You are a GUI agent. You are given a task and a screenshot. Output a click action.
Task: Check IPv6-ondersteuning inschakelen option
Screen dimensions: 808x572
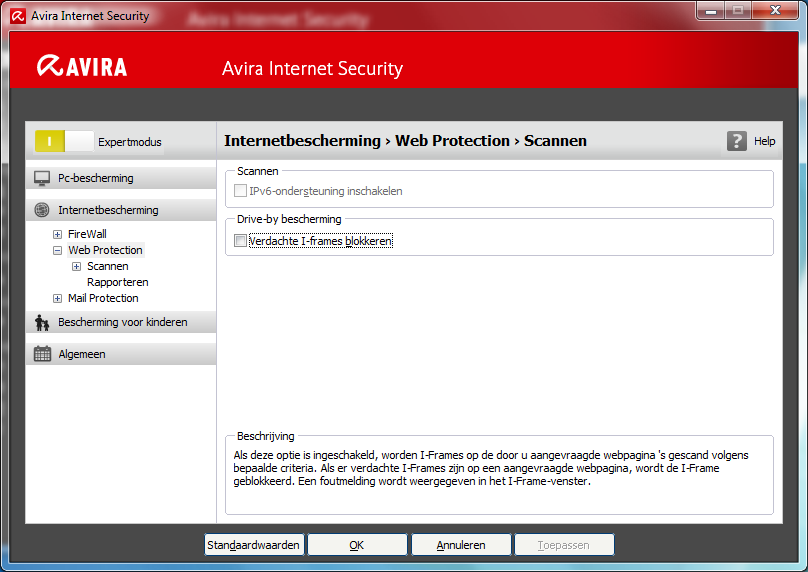240,191
